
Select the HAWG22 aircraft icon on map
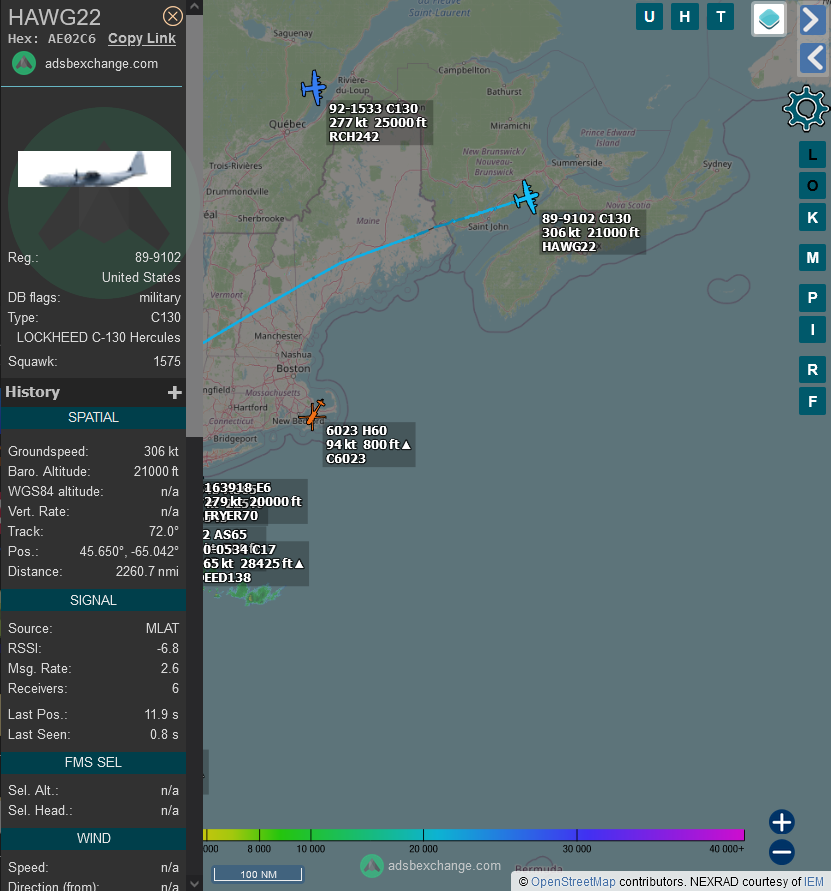click(526, 197)
